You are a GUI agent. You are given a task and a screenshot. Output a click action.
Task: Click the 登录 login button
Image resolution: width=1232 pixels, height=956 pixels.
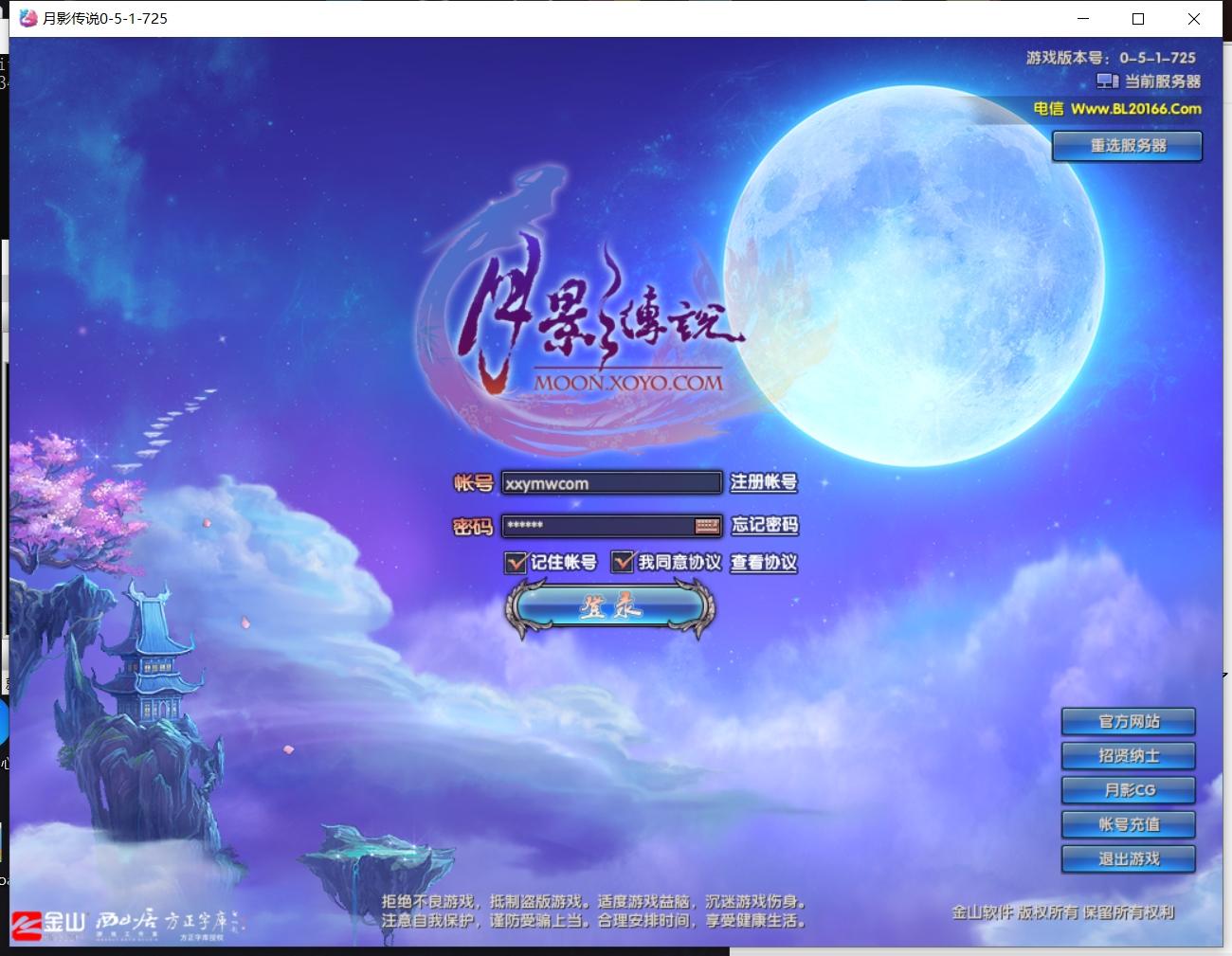click(609, 607)
